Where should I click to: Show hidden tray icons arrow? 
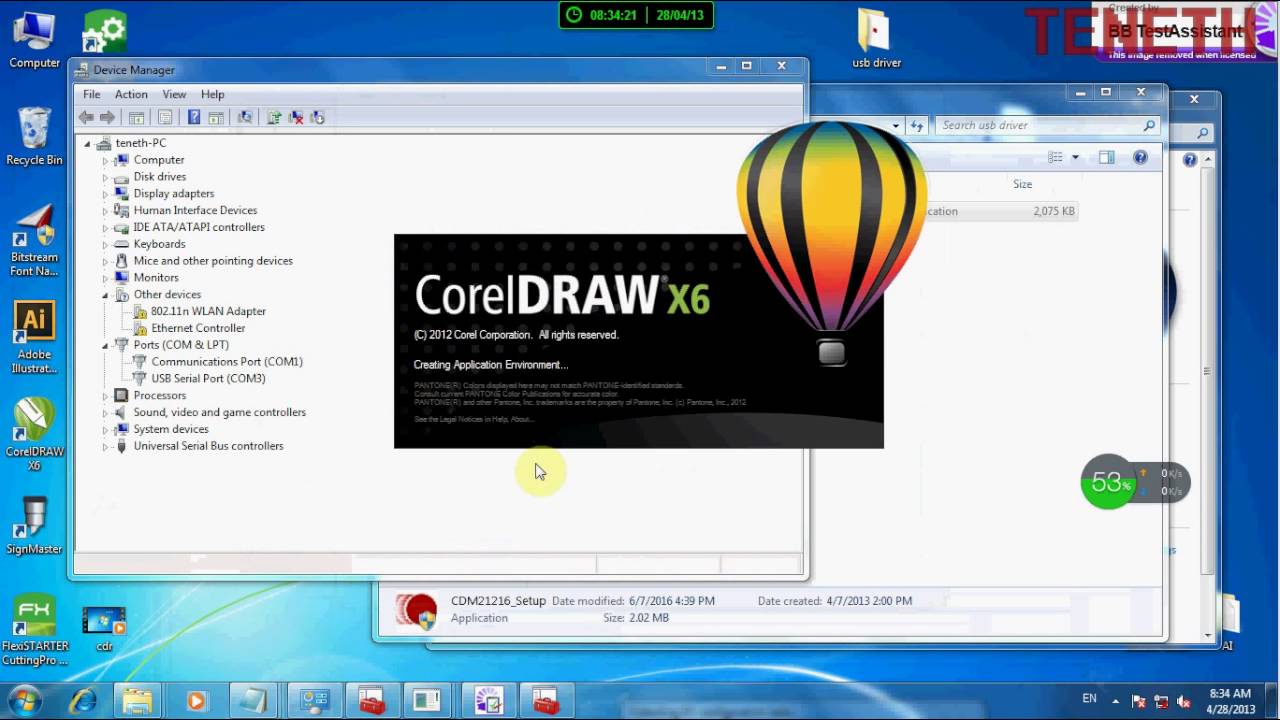click(1116, 701)
